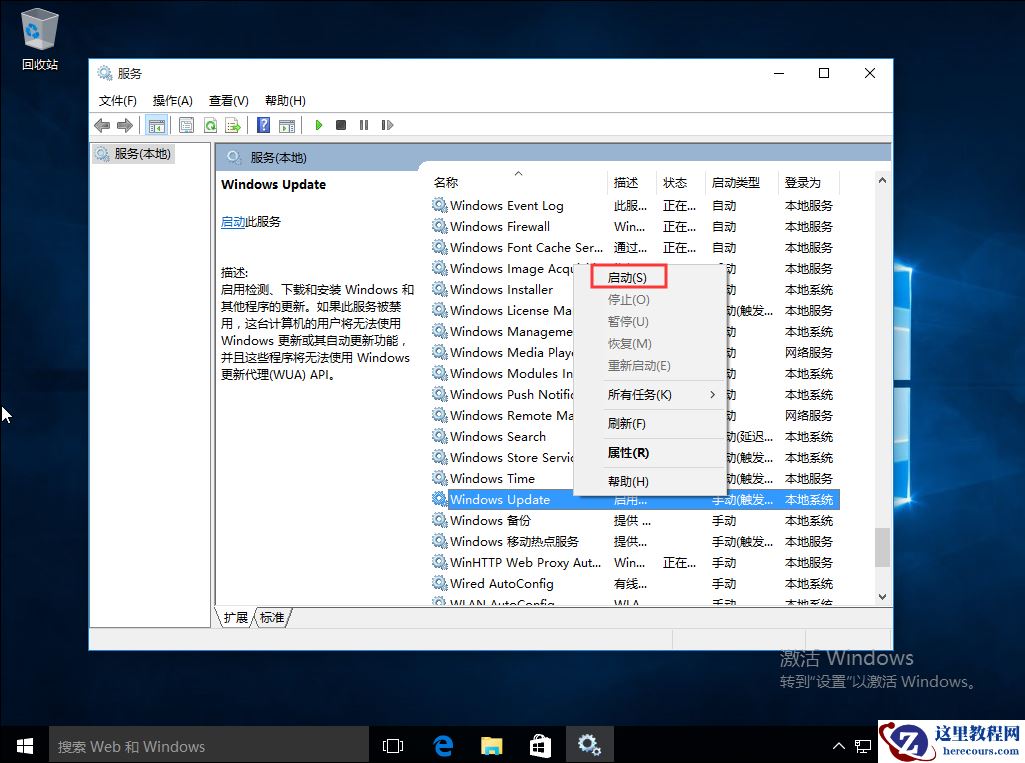Image resolution: width=1025 pixels, height=763 pixels.
Task: Click the 状态 column header
Action: point(678,182)
